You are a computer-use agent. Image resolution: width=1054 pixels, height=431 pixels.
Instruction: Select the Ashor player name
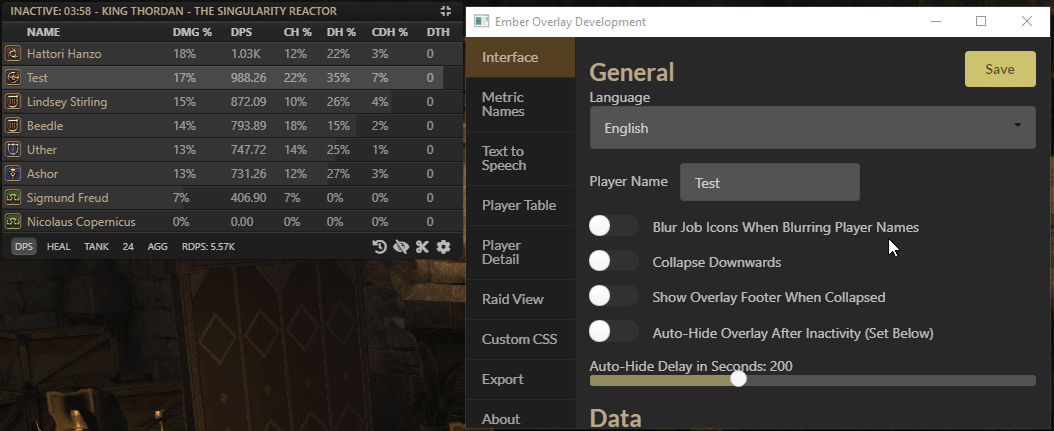[42, 174]
